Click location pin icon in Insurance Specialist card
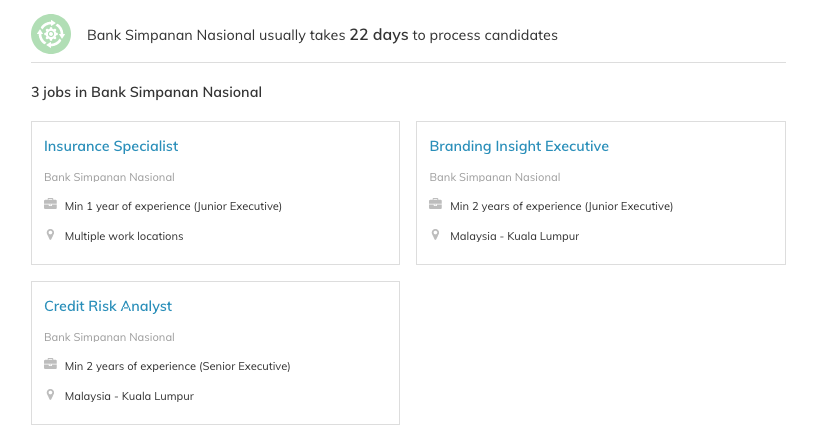Image resolution: width=818 pixels, height=444 pixels. [50, 235]
